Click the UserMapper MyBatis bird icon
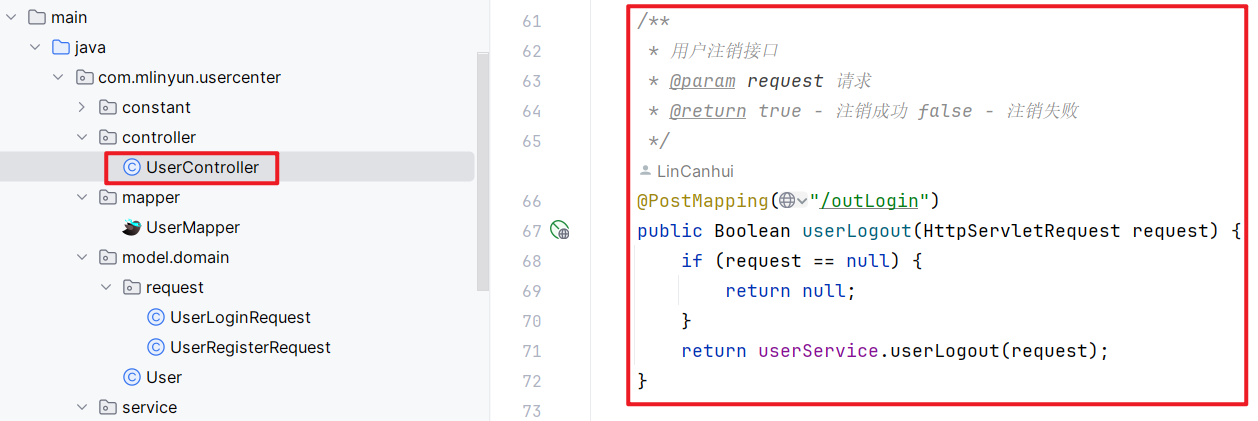The width and height of the screenshot is (1258, 421). pyautogui.click(x=131, y=227)
